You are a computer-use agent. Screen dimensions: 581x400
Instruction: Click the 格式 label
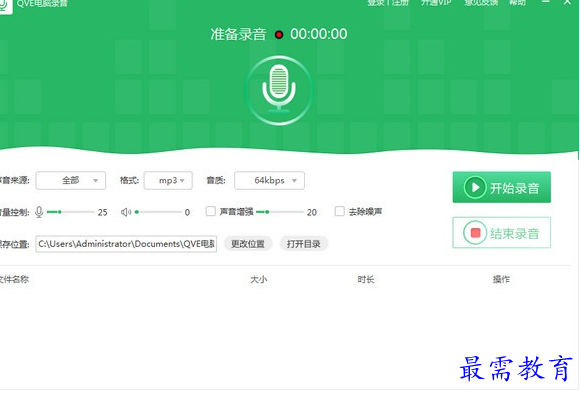point(129,180)
